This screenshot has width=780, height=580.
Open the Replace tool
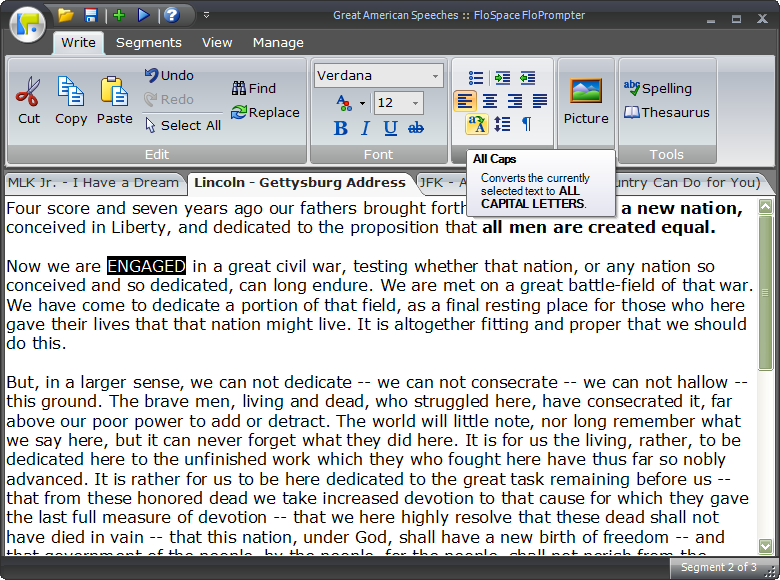click(x=265, y=112)
